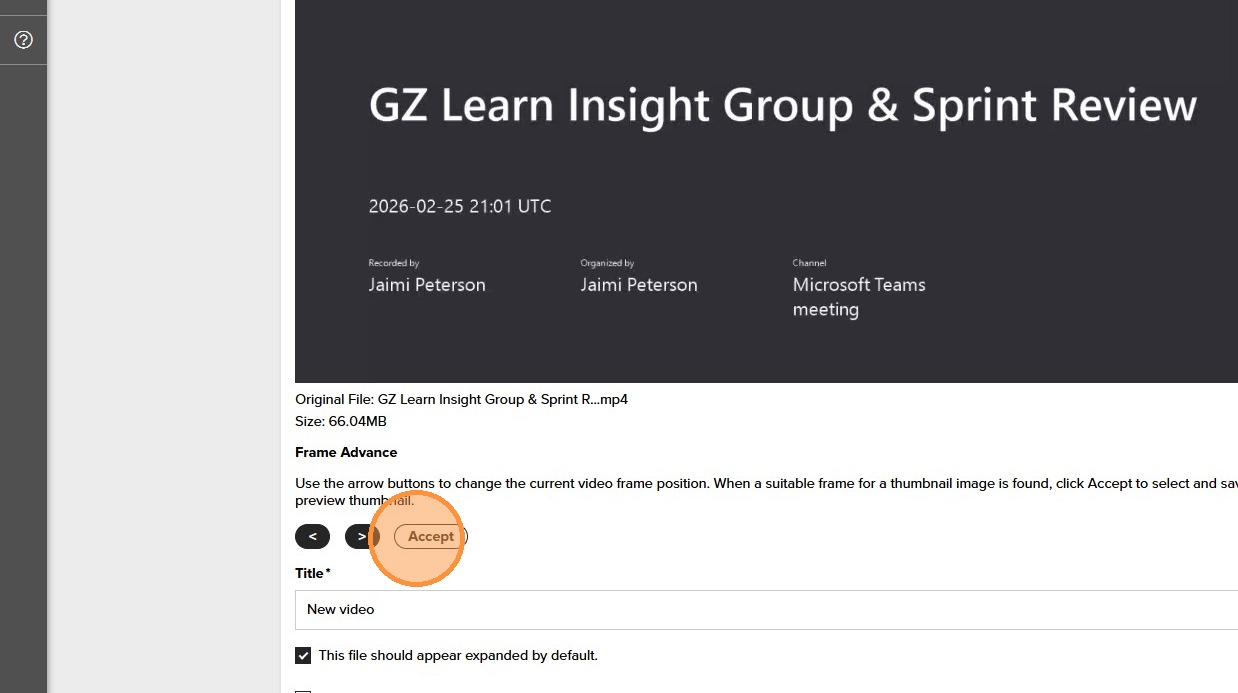Accept the current frame as thumbnail

pyautogui.click(x=431, y=537)
